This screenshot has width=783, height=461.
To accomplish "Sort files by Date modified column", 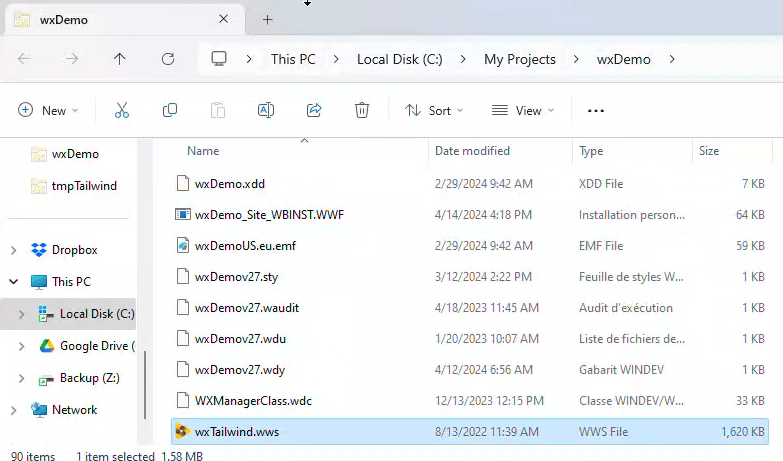I will click(x=472, y=151).
